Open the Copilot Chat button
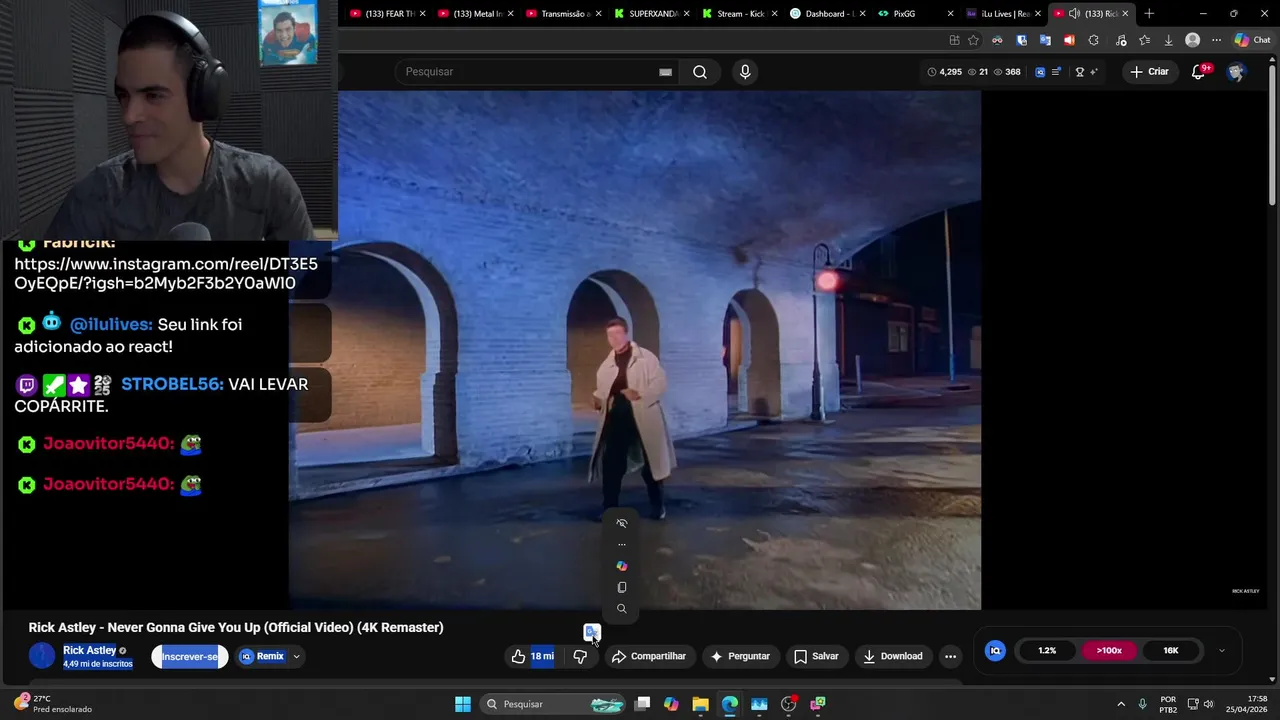1280x720 pixels. tap(1252, 40)
